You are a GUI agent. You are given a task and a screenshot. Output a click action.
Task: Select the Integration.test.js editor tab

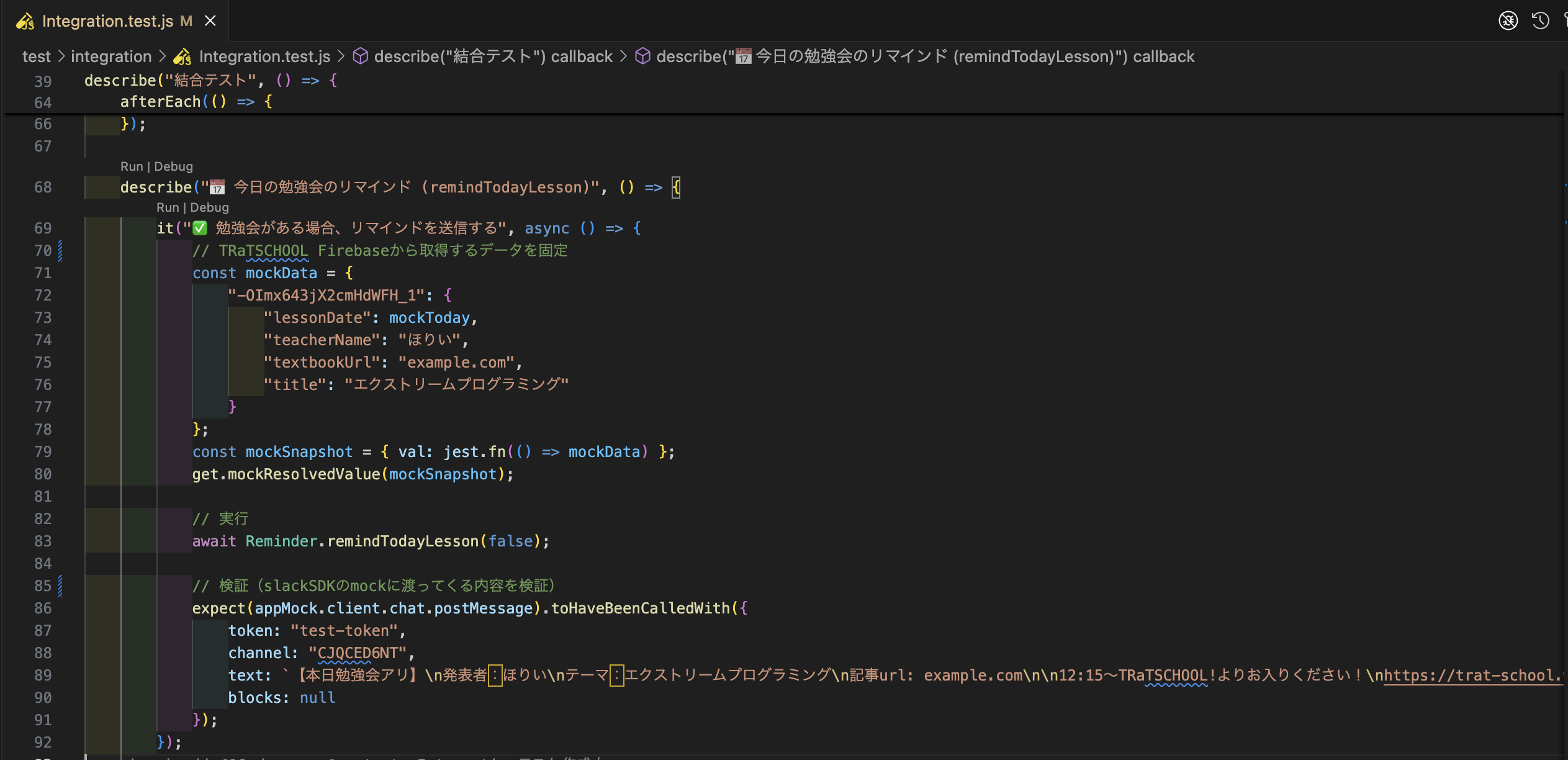(107, 21)
